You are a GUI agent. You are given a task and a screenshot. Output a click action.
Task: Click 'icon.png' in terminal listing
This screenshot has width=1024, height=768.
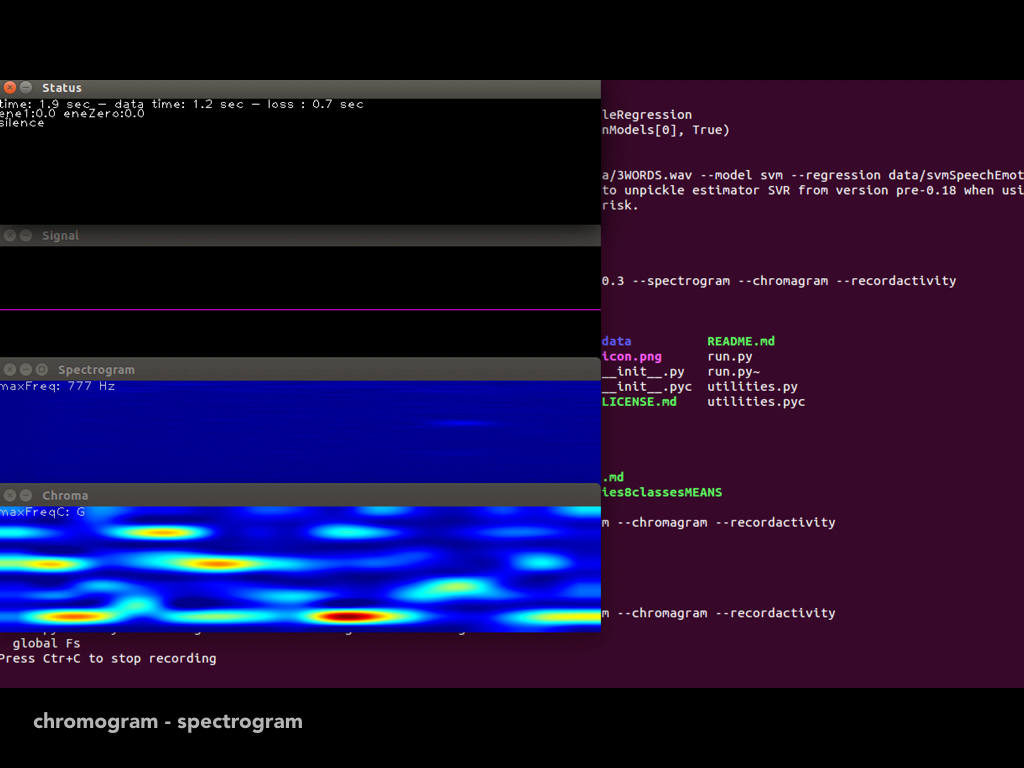tap(632, 357)
